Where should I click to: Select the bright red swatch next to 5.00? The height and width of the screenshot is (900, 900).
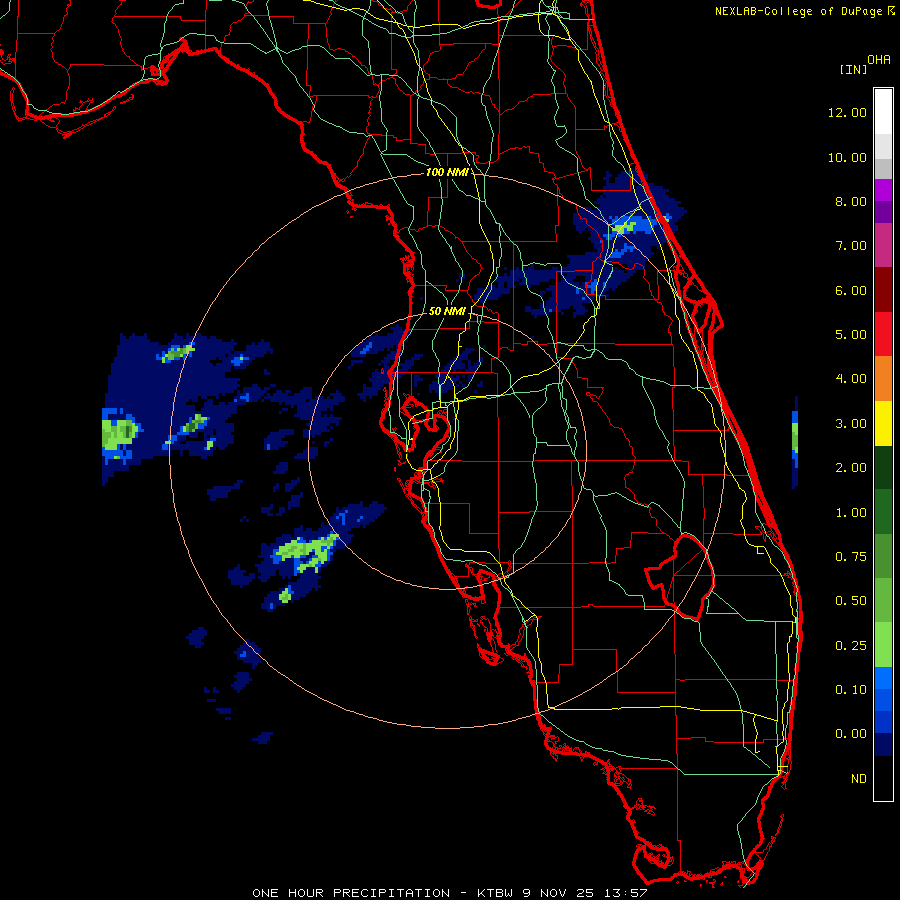pos(883,334)
